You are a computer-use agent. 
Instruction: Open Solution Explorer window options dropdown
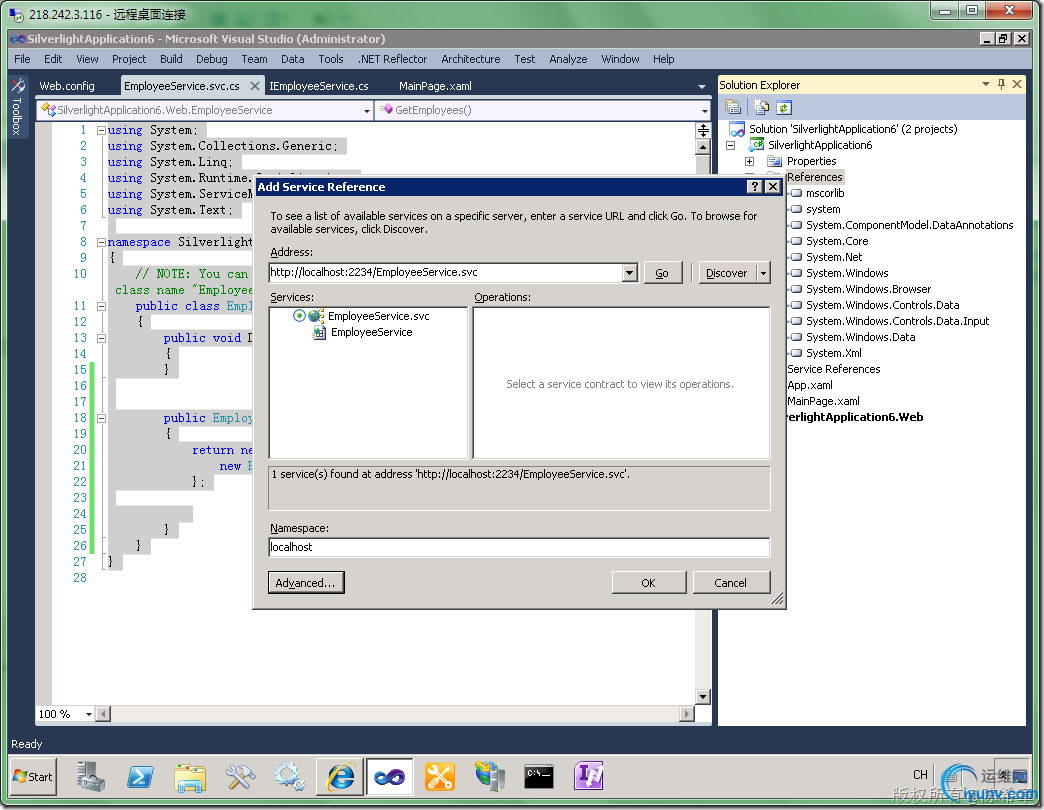point(986,84)
